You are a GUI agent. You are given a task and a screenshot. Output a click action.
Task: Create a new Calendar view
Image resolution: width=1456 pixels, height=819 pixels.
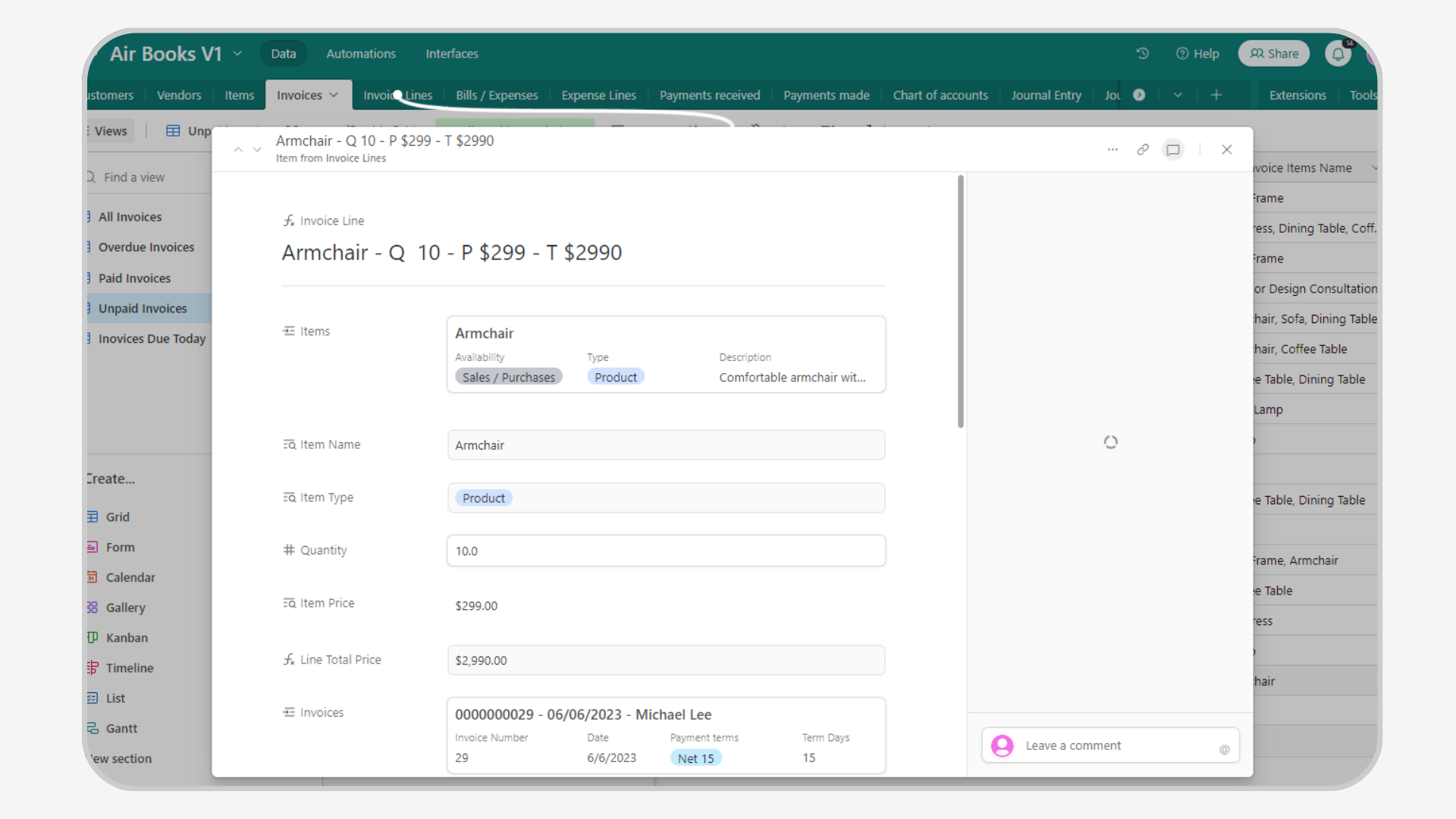click(130, 577)
